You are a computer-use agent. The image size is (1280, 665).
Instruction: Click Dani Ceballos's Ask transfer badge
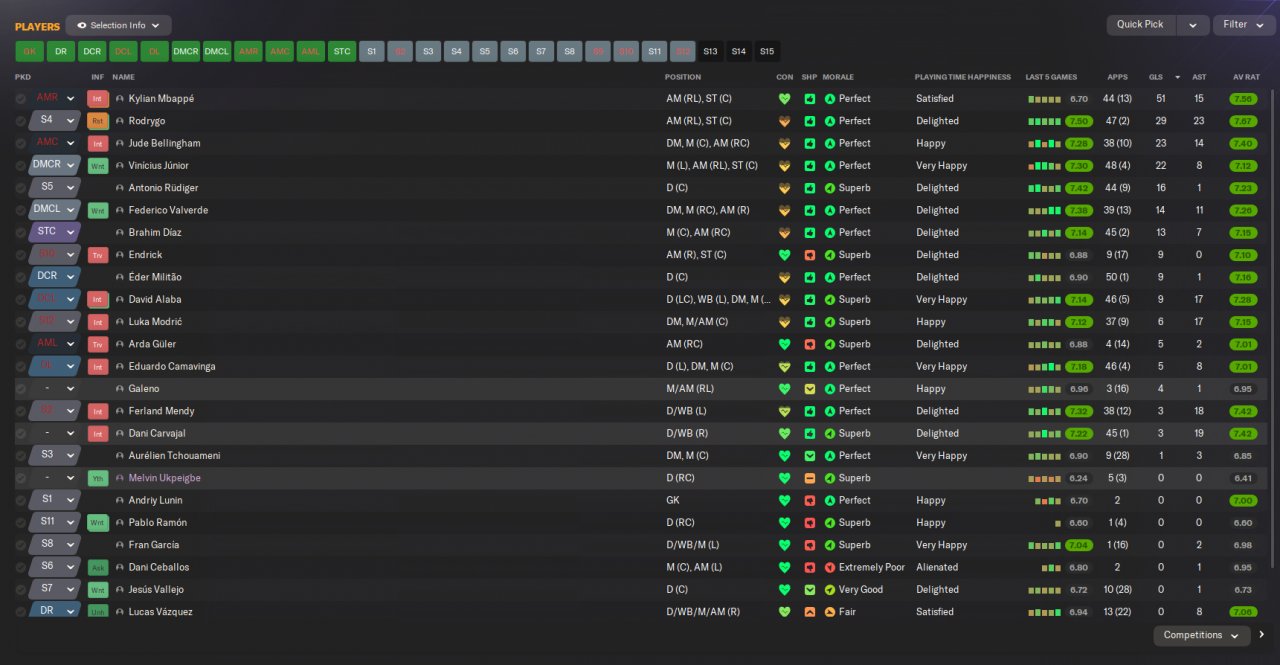coord(98,567)
